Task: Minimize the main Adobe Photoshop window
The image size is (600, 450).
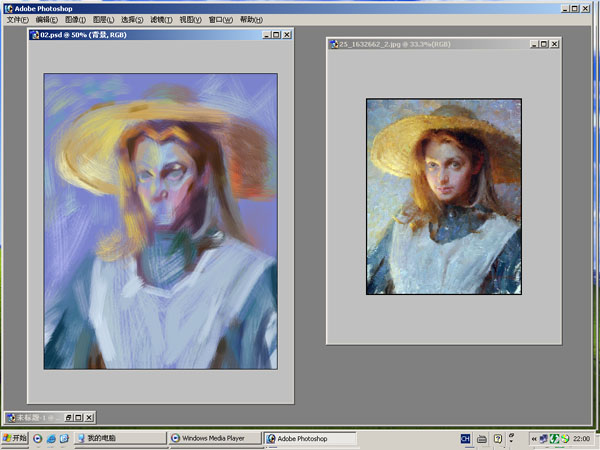Action: (565, 8)
